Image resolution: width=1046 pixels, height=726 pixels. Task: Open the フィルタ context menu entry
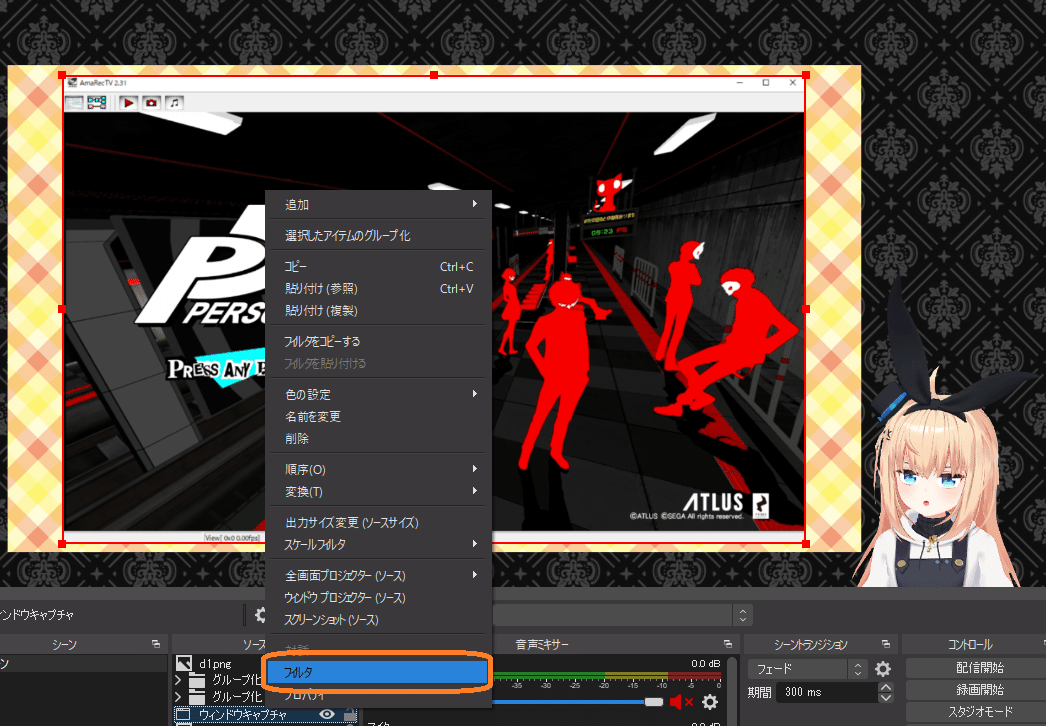coord(378,672)
